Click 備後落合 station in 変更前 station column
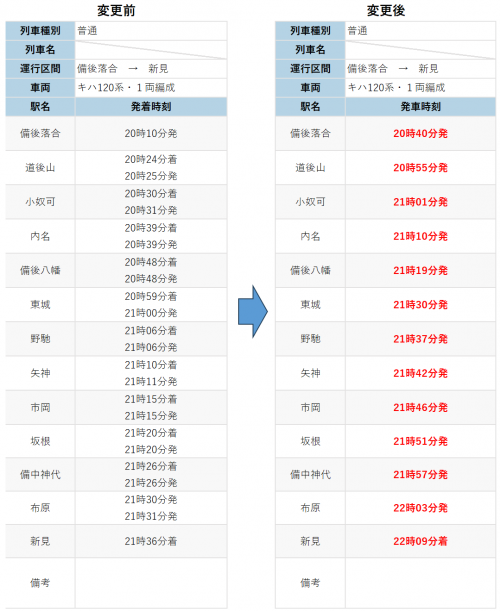The width and height of the screenshot is (500, 611). point(40,134)
